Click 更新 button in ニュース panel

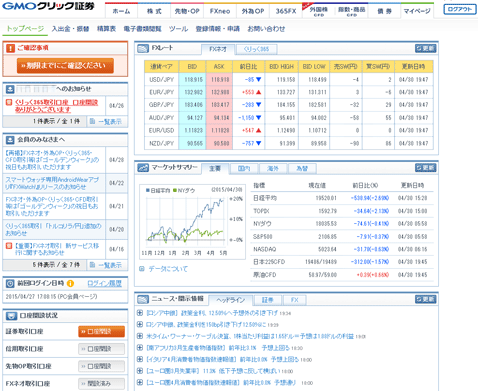[x=426, y=299]
